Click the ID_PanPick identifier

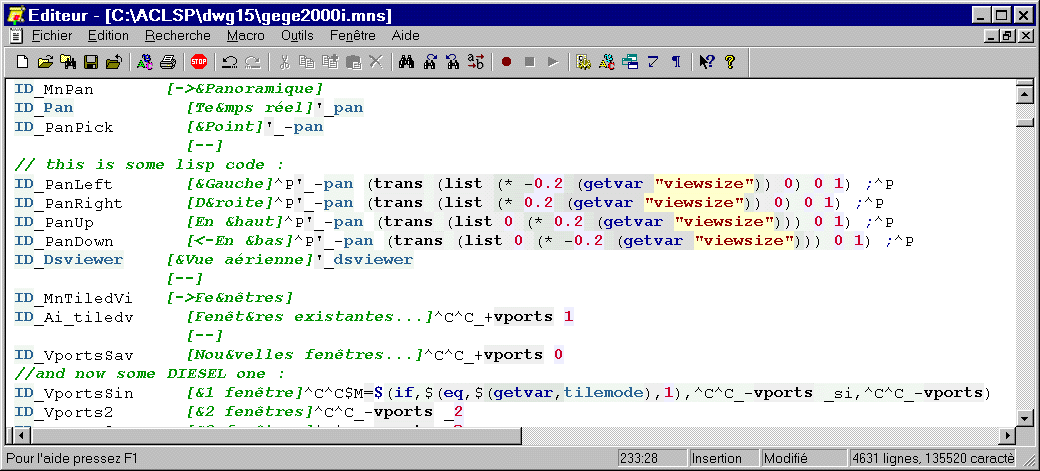(x=64, y=127)
